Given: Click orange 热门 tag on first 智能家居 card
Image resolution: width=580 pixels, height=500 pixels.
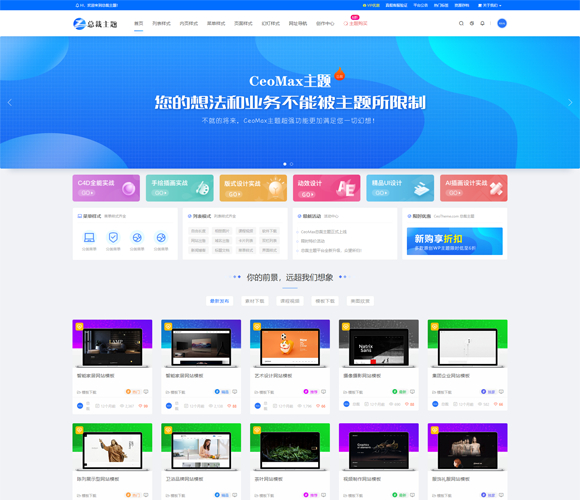Looking at the screenshot, I should pyautogui.click(x=133, y=392).
